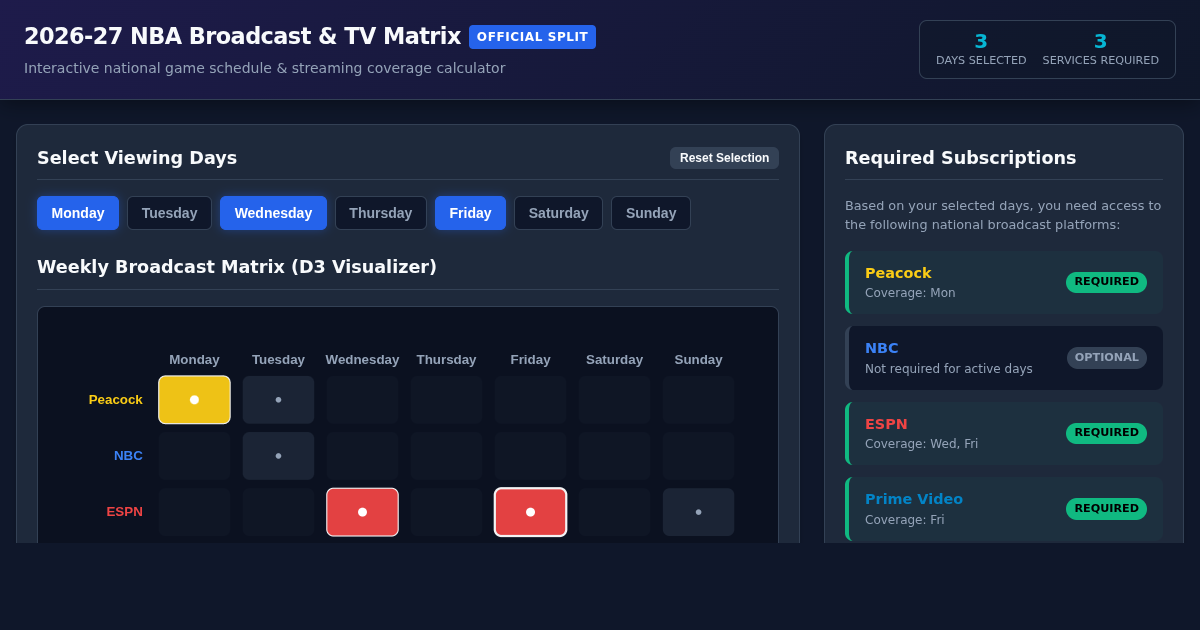Toggle the Sunday viewing day
This screenshot has height=630, width=1200.
pos(651,213)
